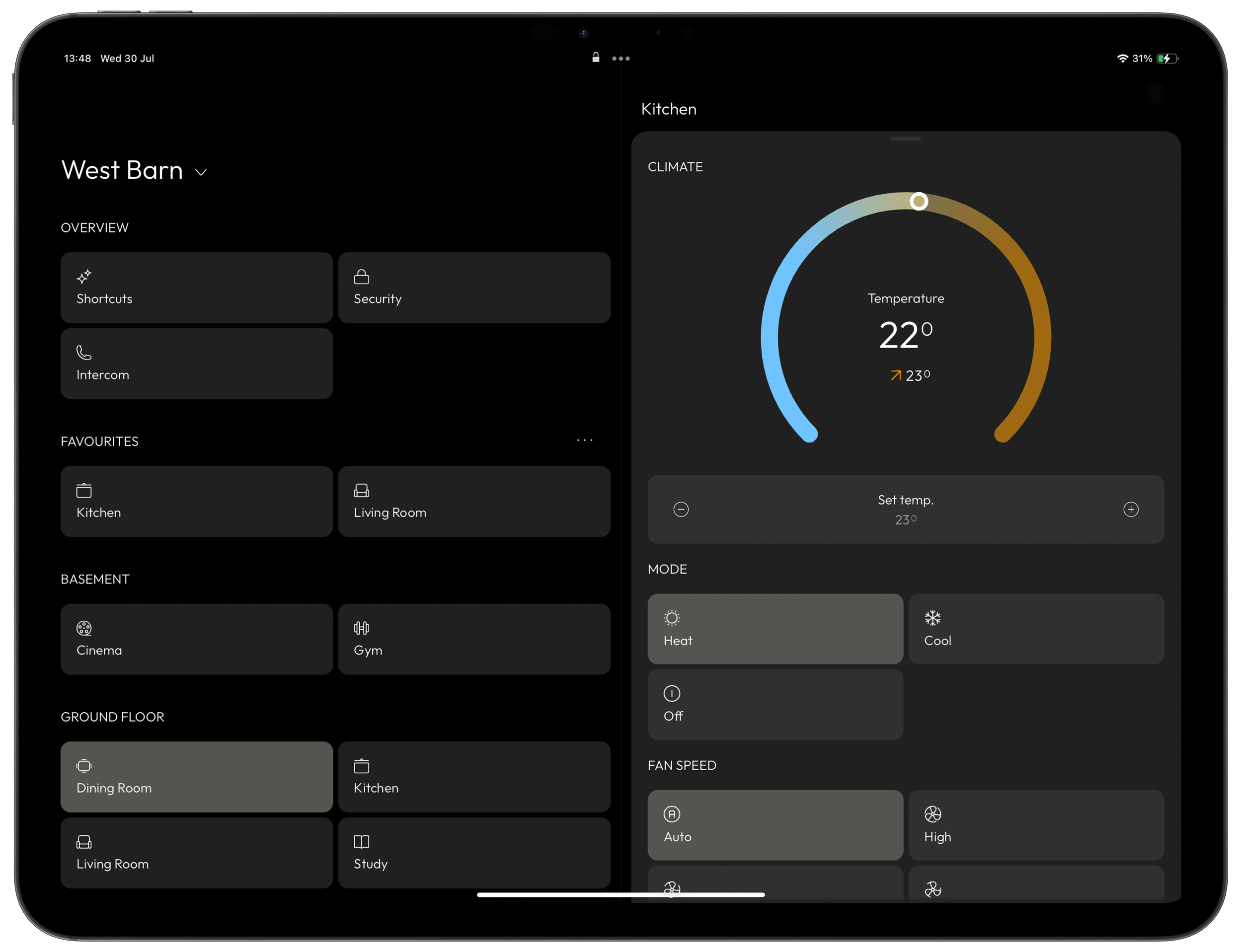This screenshot has width=1242, height=952.
Task: Tap the three-dot multitasking control at top
Action: coord(621,59)
